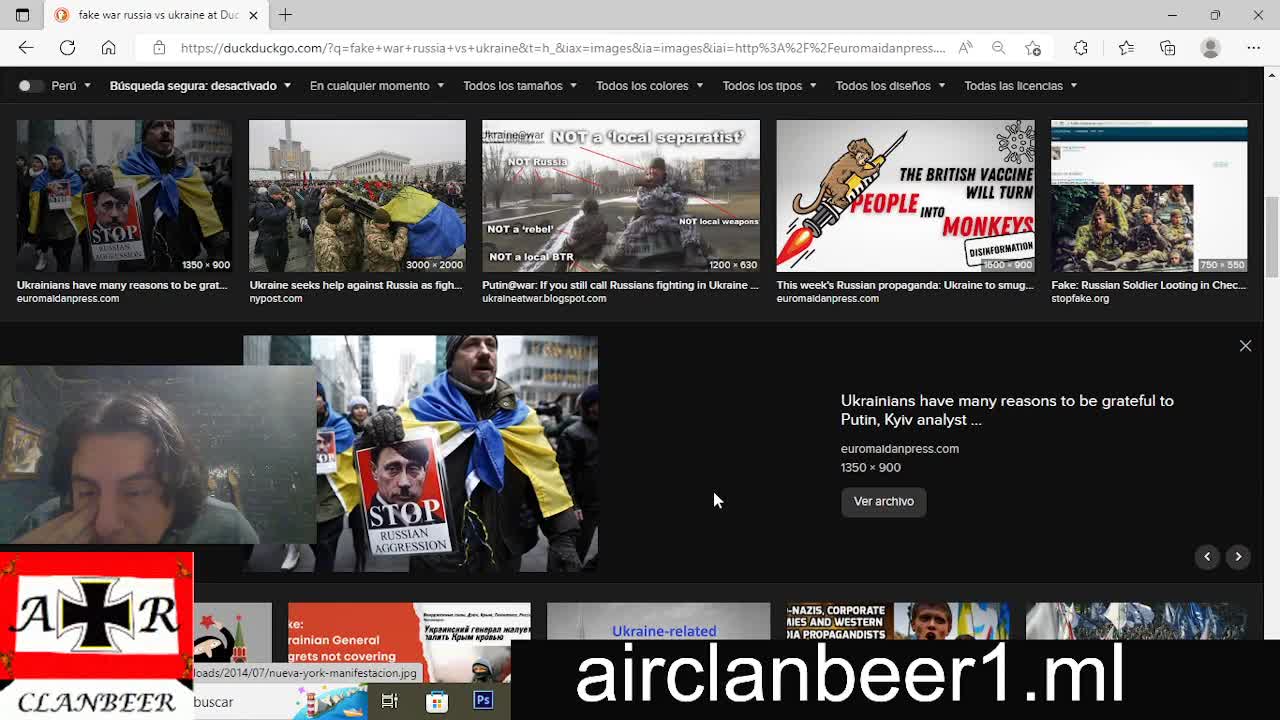Open Fake: Russian Soldier Looting caption
This screenshot has height=720, width=1280.
click(1149, 285)
